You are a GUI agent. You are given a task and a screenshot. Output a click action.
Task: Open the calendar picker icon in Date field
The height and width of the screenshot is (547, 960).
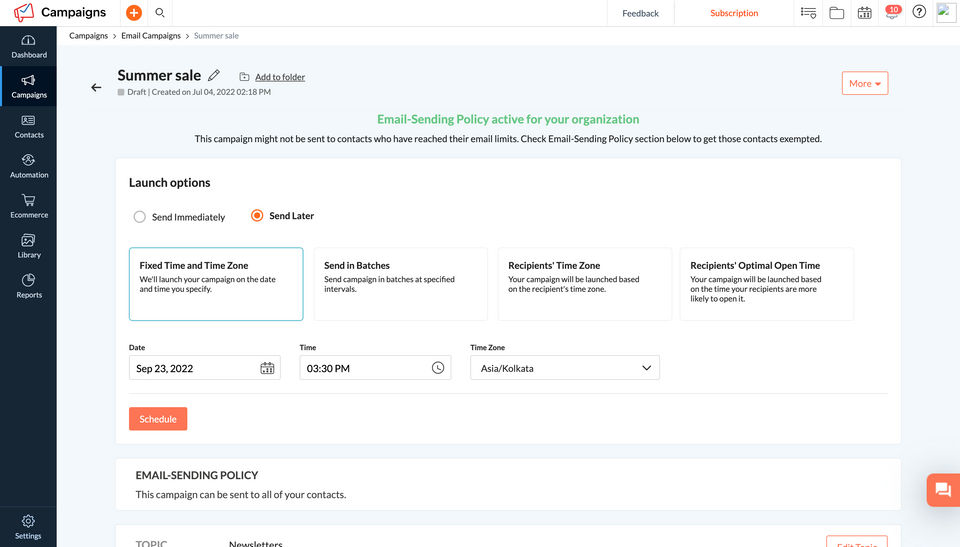[267, 368]
